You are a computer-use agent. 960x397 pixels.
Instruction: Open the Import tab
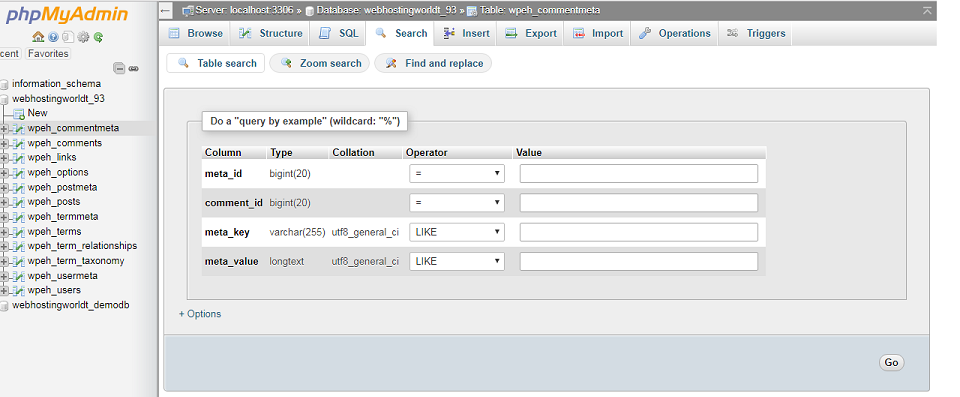[x=598, y=34]
